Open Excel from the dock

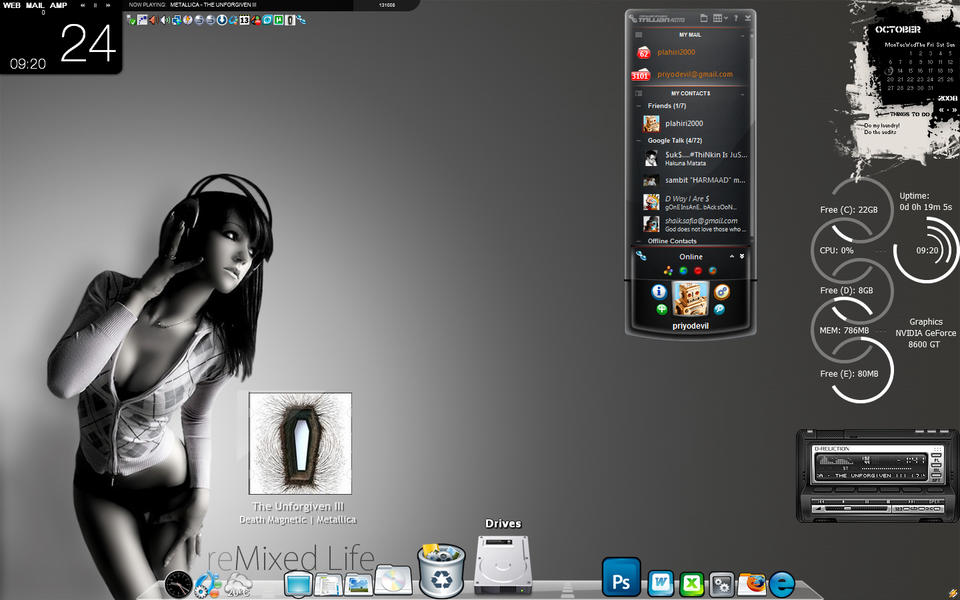tap(691, 583)
